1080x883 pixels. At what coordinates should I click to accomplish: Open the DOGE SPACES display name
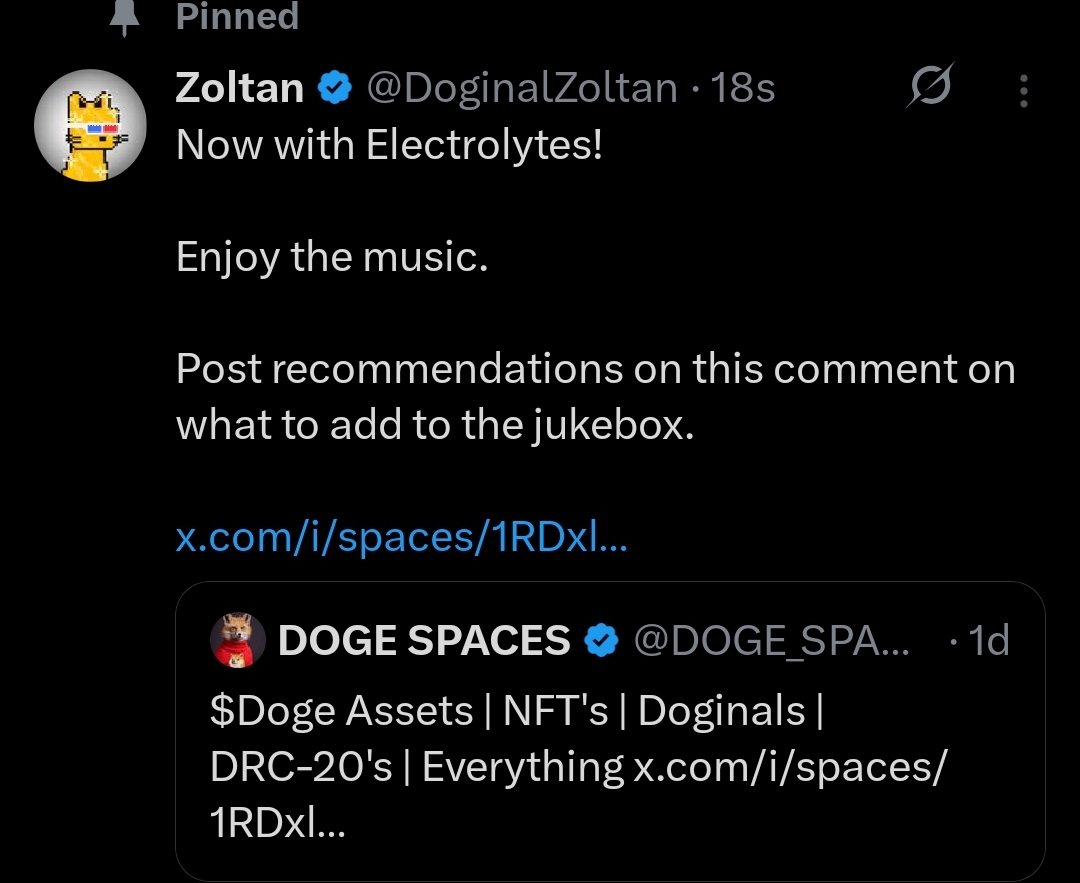pos(424,640)
